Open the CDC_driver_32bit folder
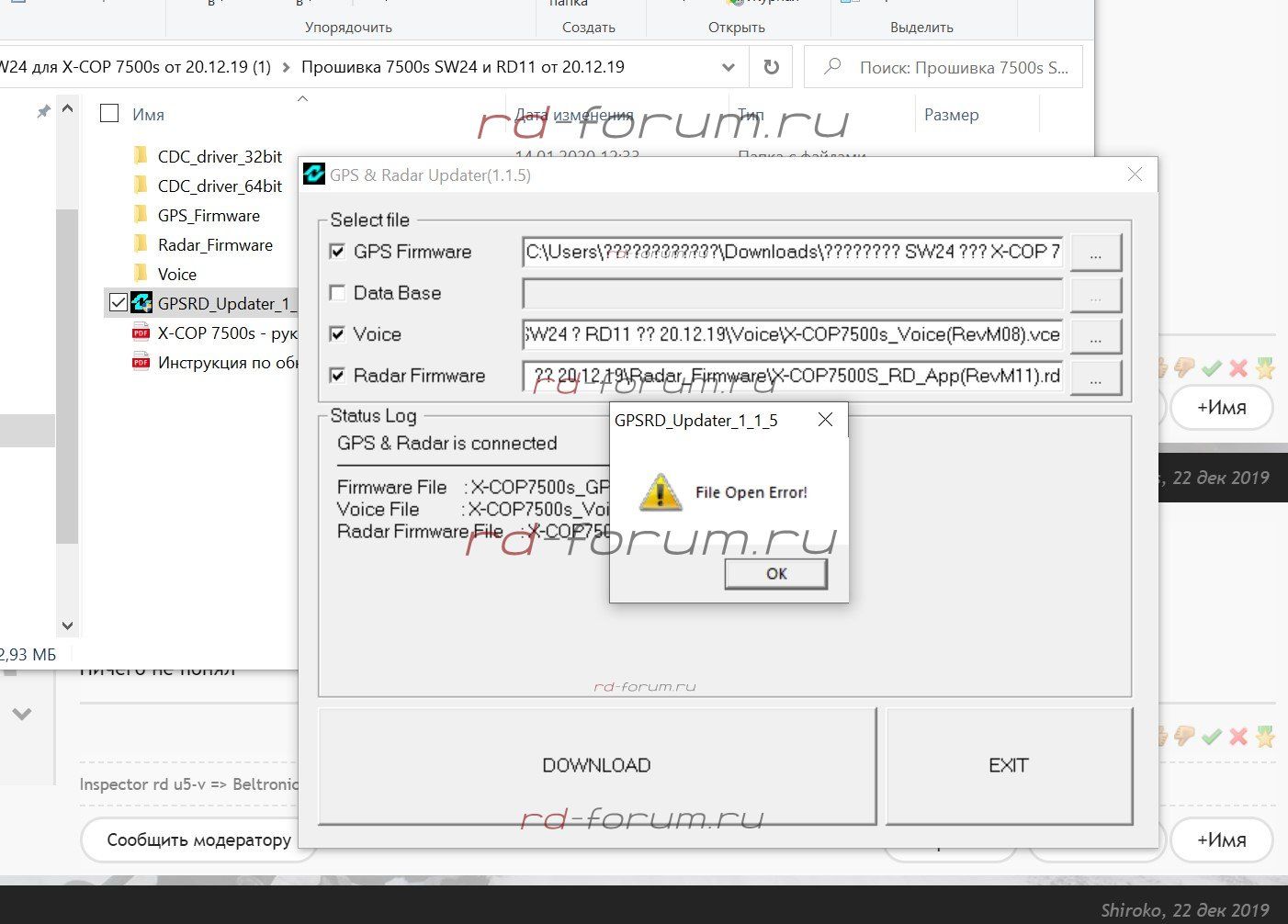The height and width of the screenshot is (924, 1288). point(220,157)
